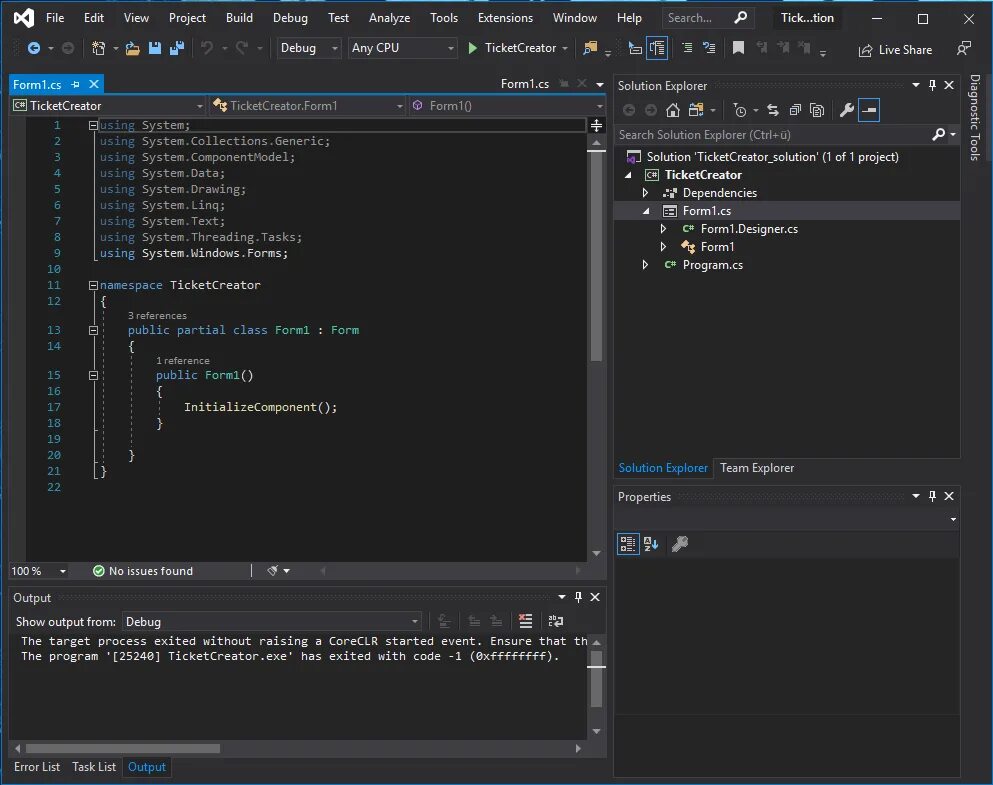Toggle auto-hide pin on Output panel
Screen dimensions: 993x785
click(x=578, y=597)
